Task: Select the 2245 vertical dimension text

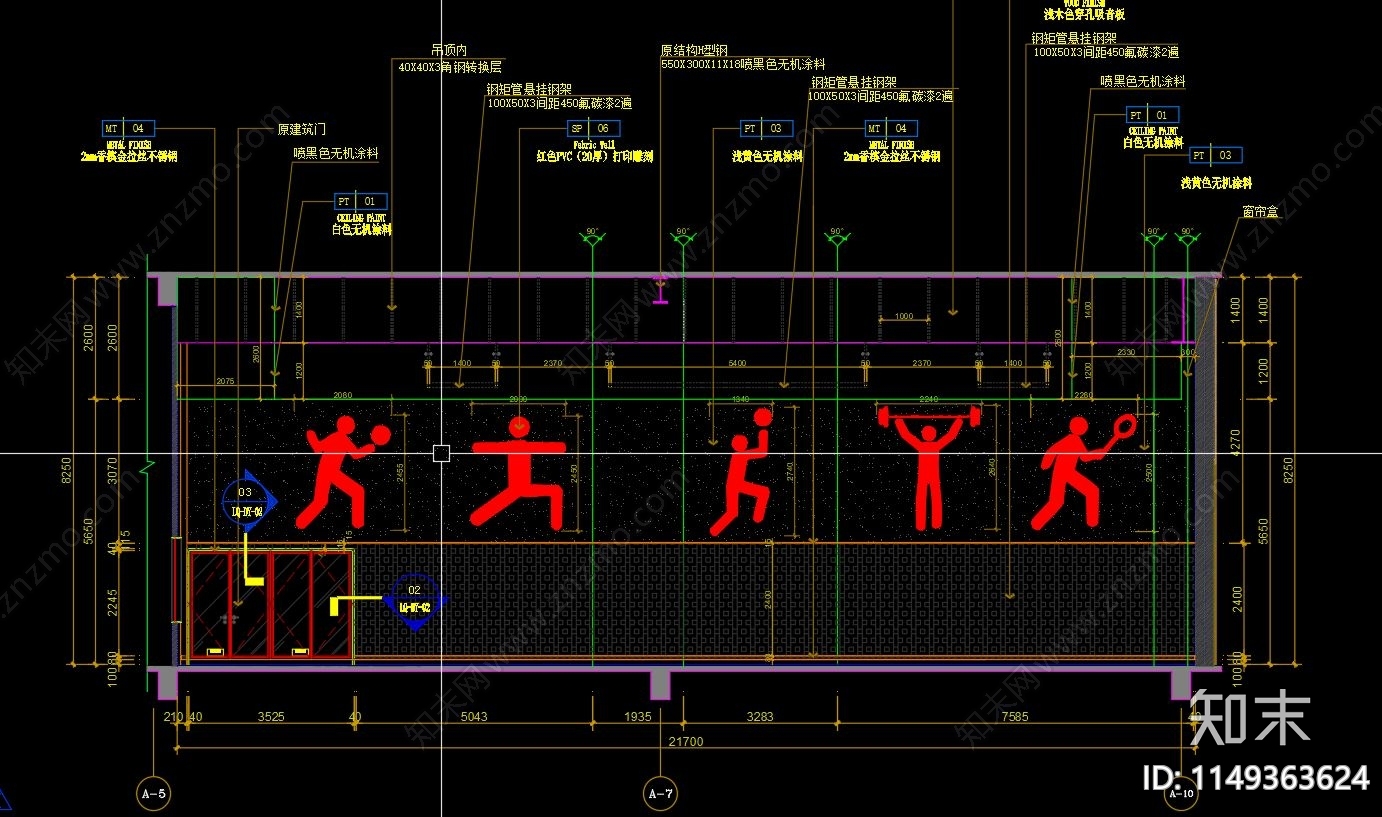Action: tap(112, 603)
